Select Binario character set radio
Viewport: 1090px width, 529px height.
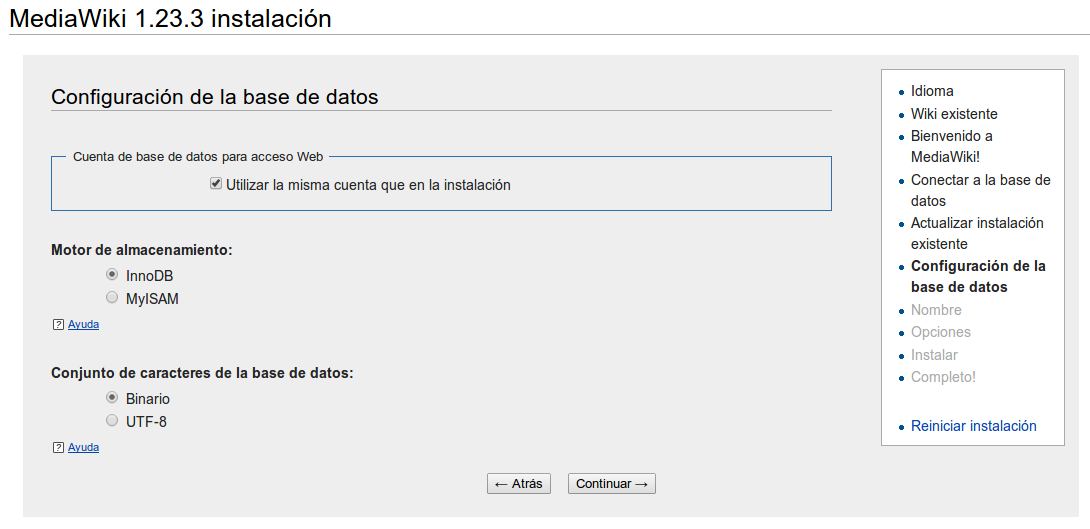tap(111, 398)
